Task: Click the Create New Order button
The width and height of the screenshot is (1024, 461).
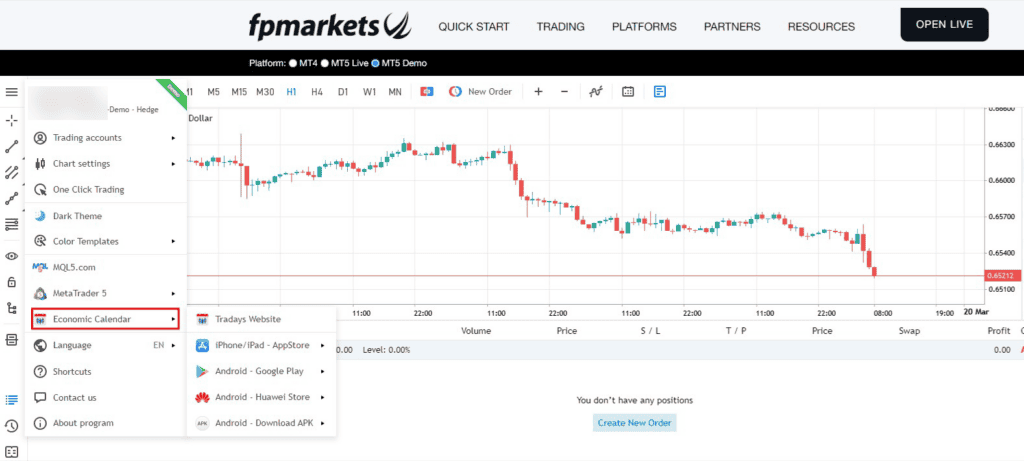Action: [x=634, y=423]
